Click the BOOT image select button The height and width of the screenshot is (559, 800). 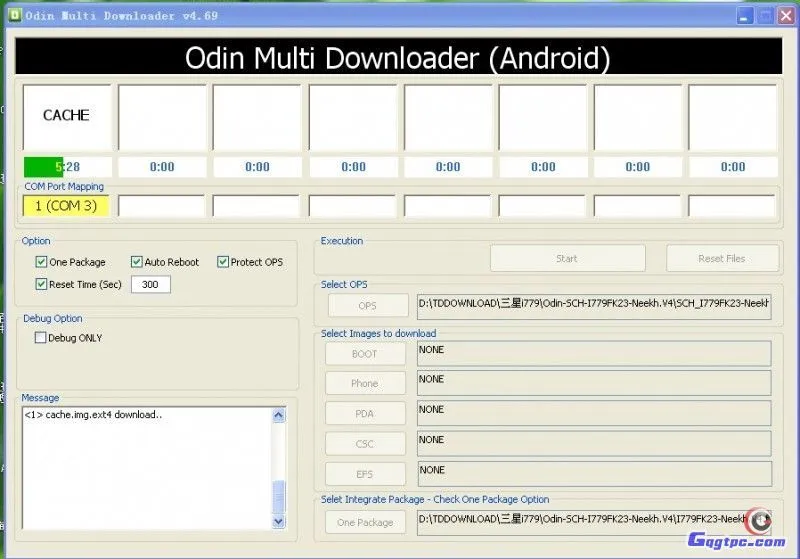[365, 354]
